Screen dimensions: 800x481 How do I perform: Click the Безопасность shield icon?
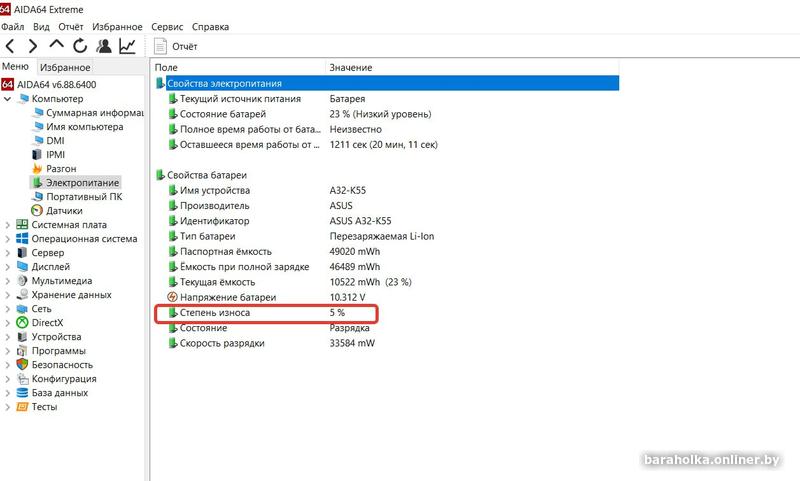(x=22, y=364)
